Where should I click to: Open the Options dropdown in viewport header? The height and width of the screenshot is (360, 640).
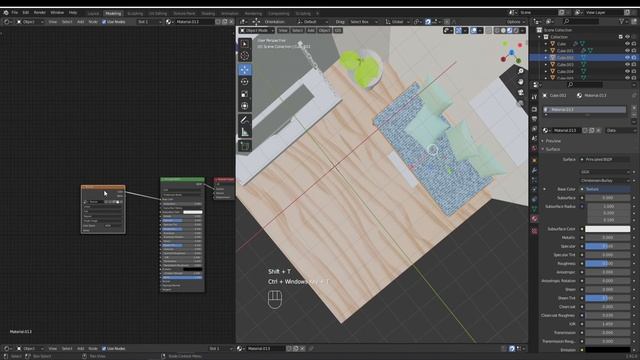point(516,22)
